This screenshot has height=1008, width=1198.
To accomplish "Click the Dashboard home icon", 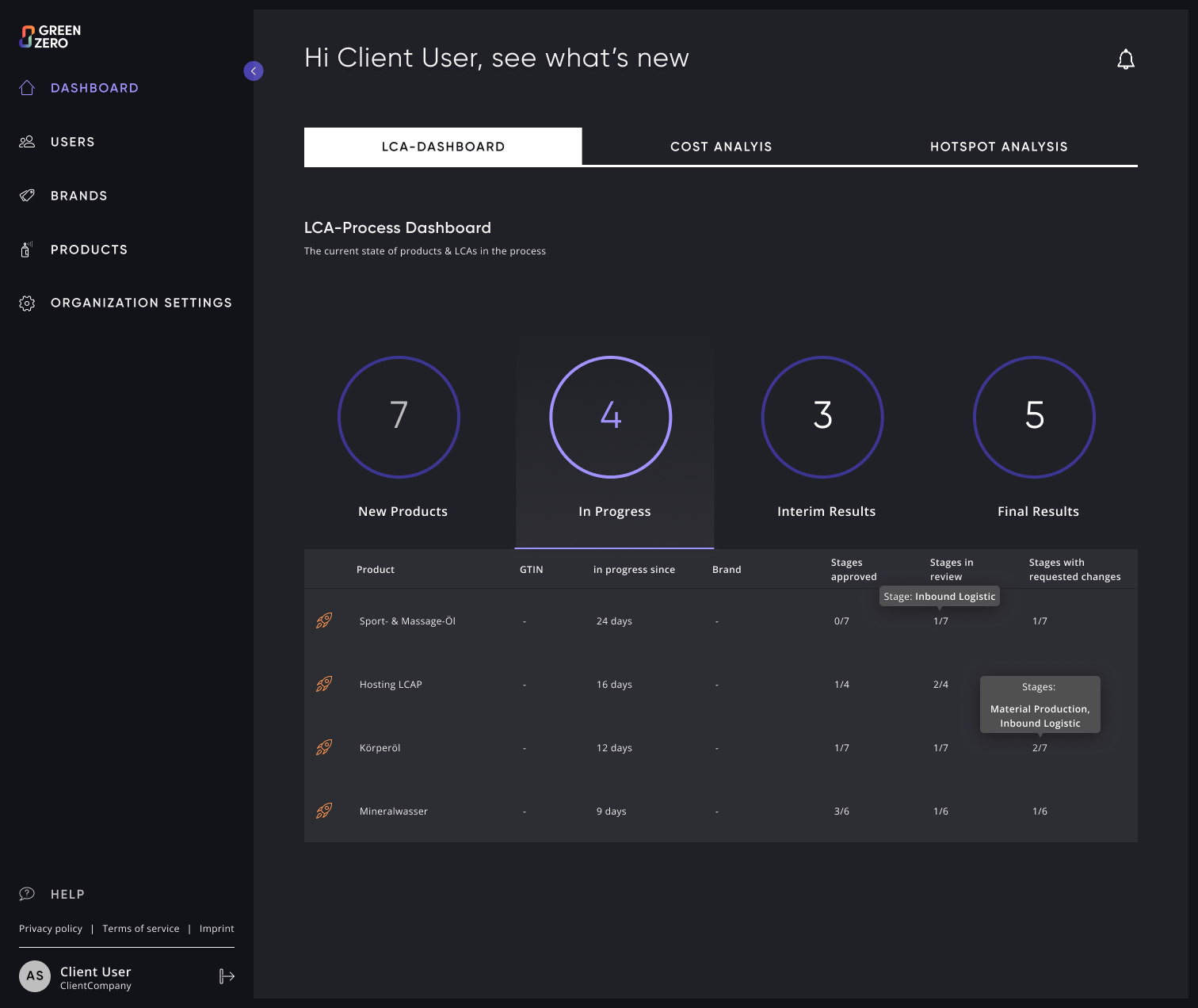I will [27, 88].
